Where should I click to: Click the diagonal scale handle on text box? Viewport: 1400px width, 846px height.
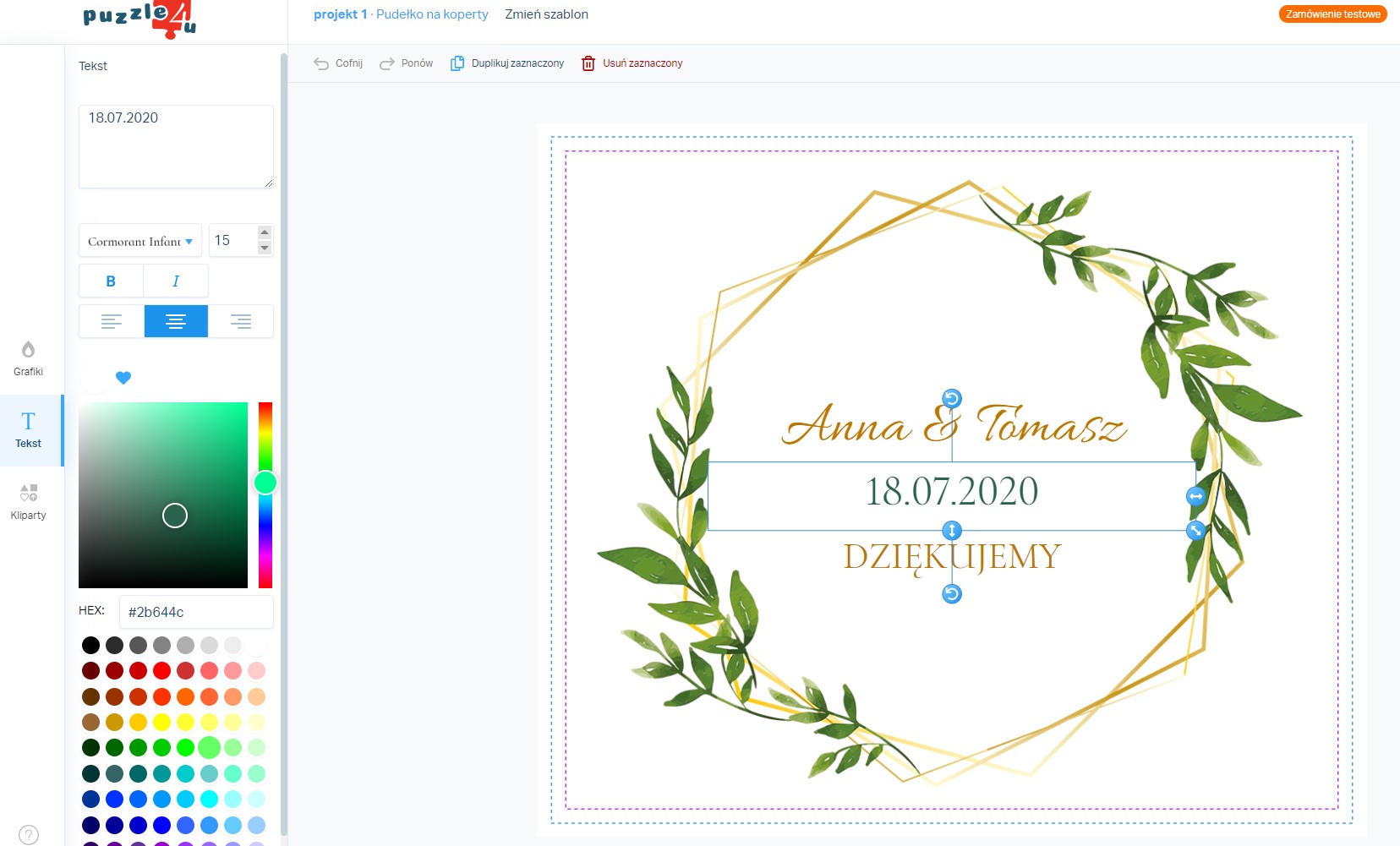point(1195,531)
